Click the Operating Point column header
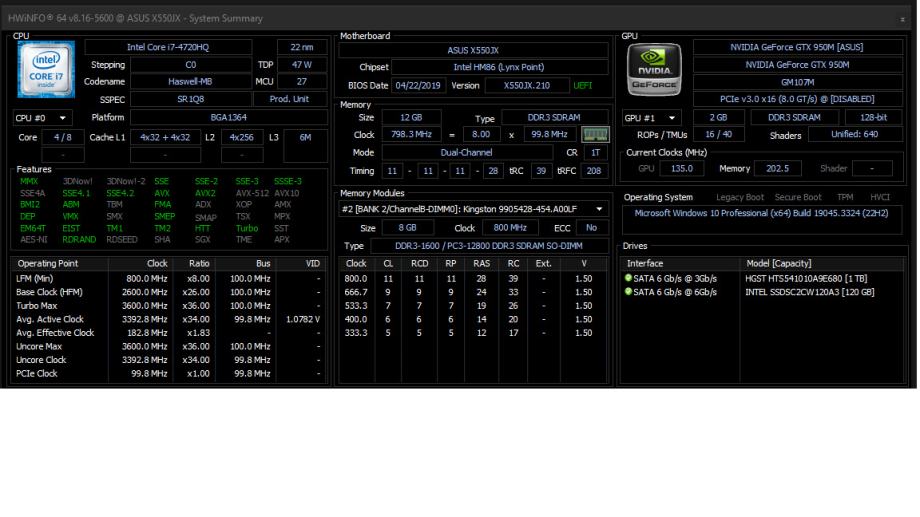This screenshot has height=517, width=920. pos(59,263)
